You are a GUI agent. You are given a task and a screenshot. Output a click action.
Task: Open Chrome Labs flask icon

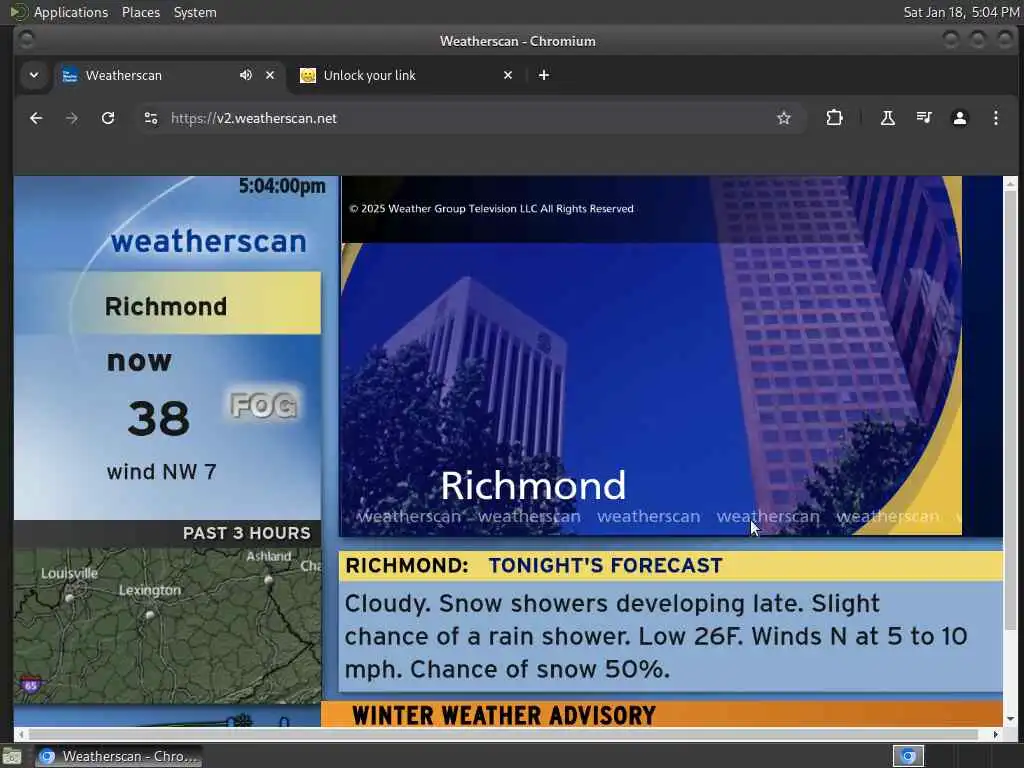(888, 118)
